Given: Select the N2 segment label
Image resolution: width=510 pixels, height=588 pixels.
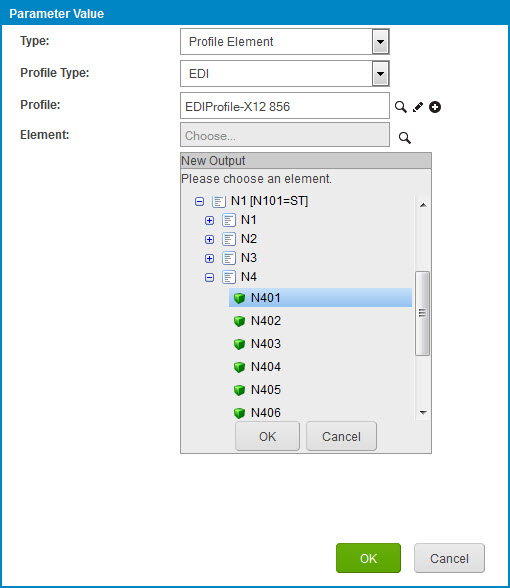Looking at the screenshot, I should point(249,239).
